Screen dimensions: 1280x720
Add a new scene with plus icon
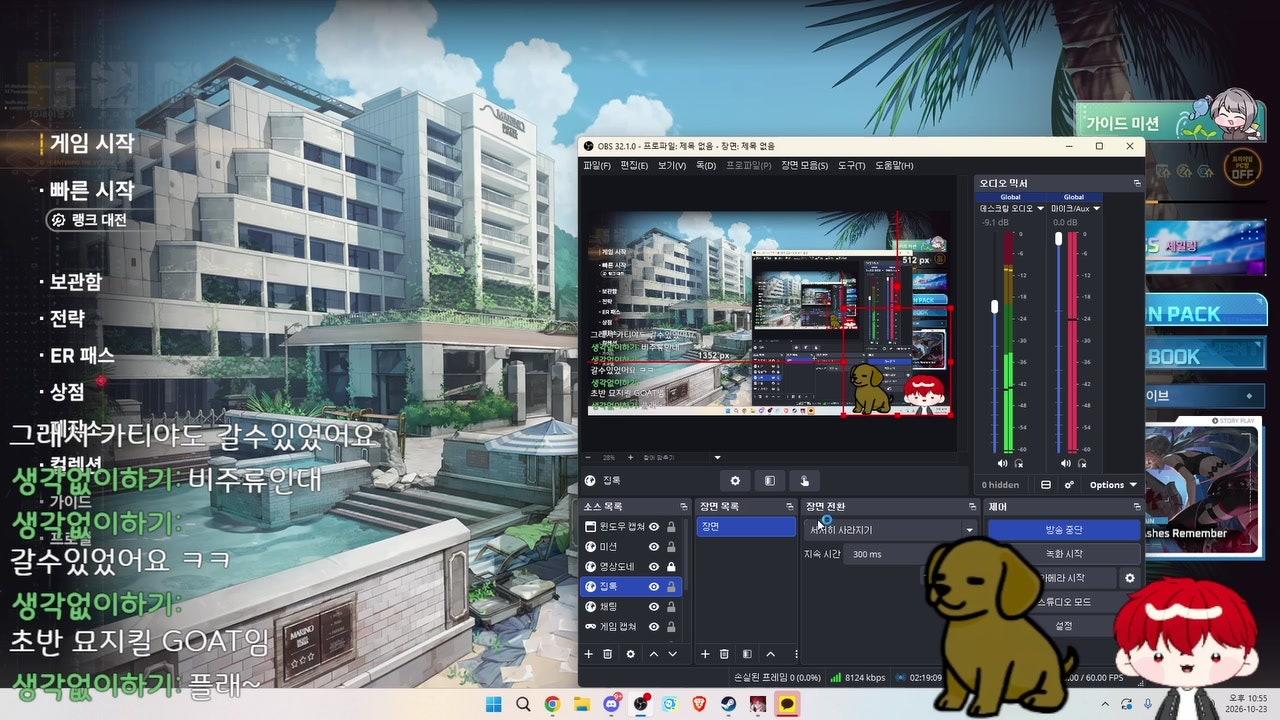[705, 654]
